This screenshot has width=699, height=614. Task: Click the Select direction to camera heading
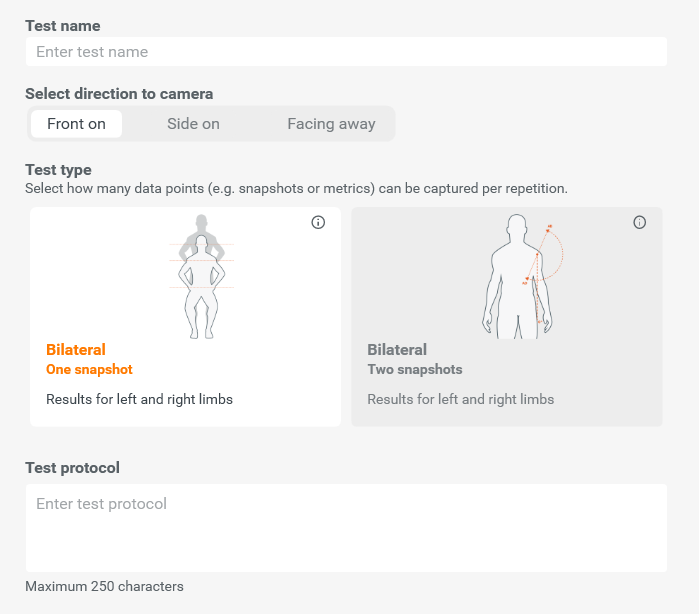click(x=119, y=94)
